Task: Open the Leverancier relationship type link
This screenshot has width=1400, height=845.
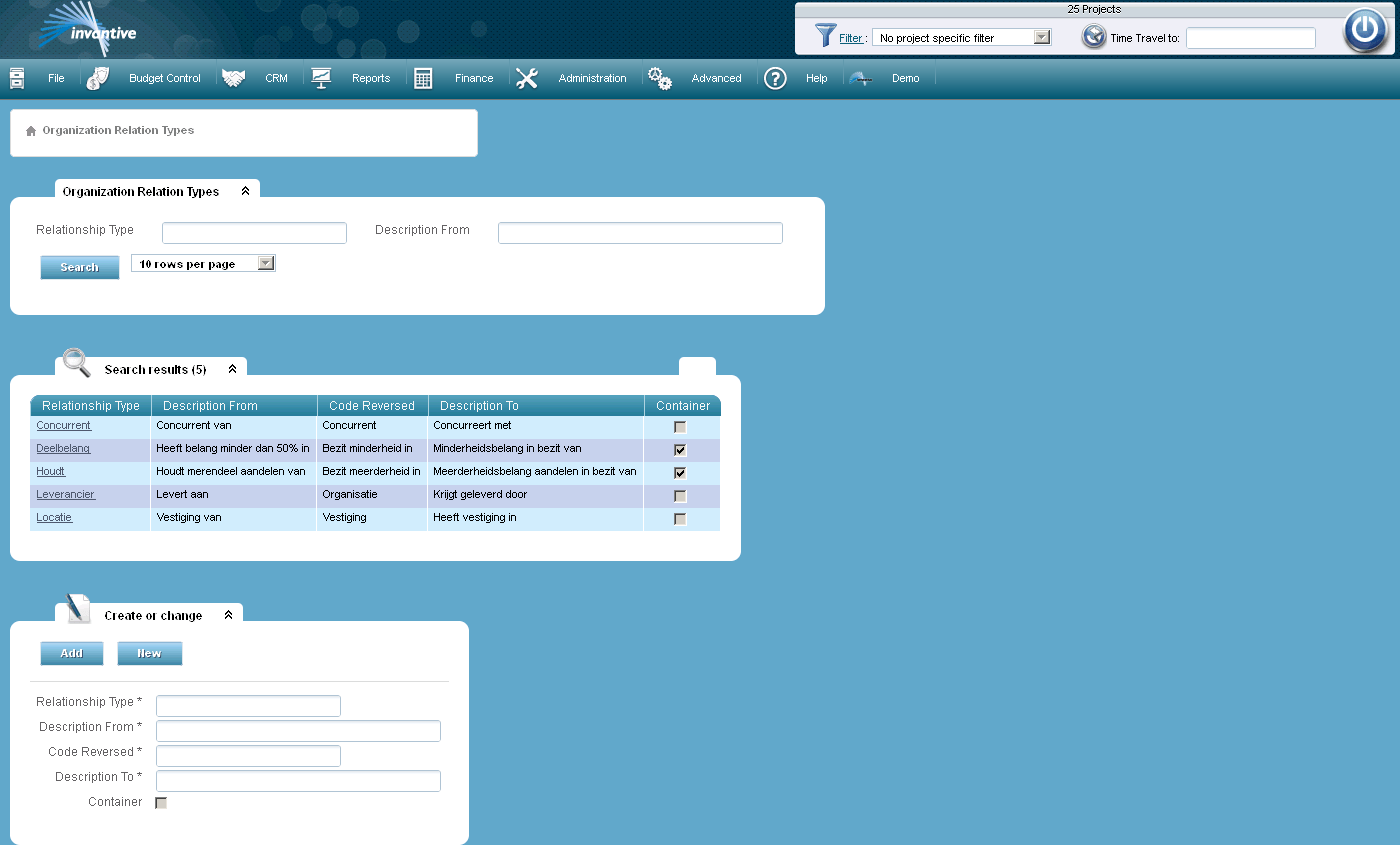Action: tap(66, 495)
